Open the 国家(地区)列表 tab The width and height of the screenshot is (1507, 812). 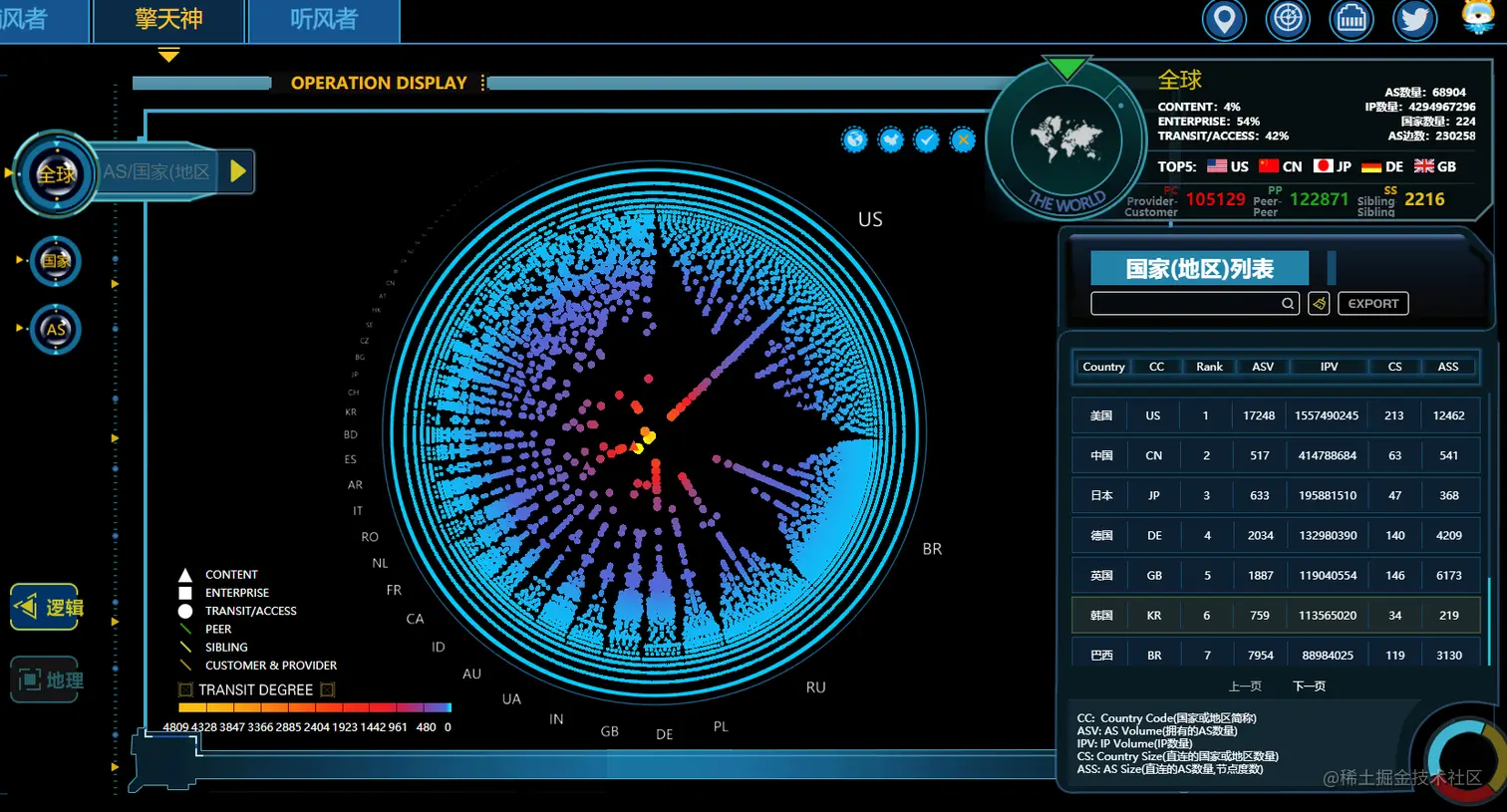tap(1199, 269)
